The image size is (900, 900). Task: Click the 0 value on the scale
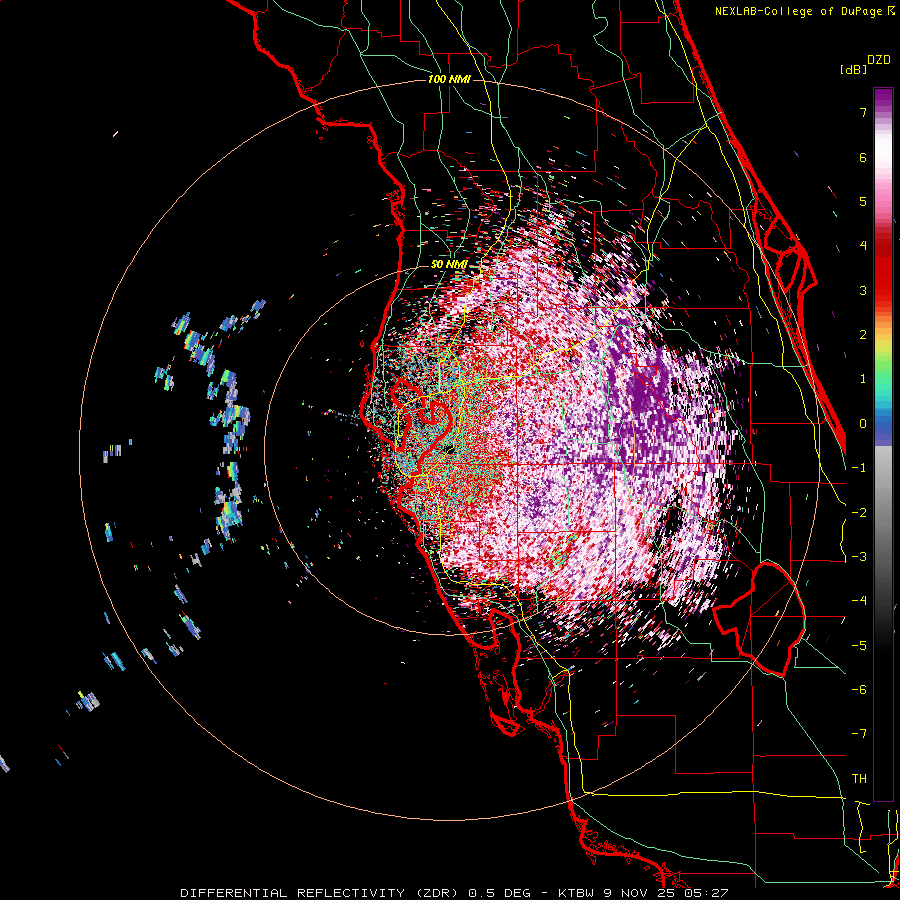tap(863, 424)
